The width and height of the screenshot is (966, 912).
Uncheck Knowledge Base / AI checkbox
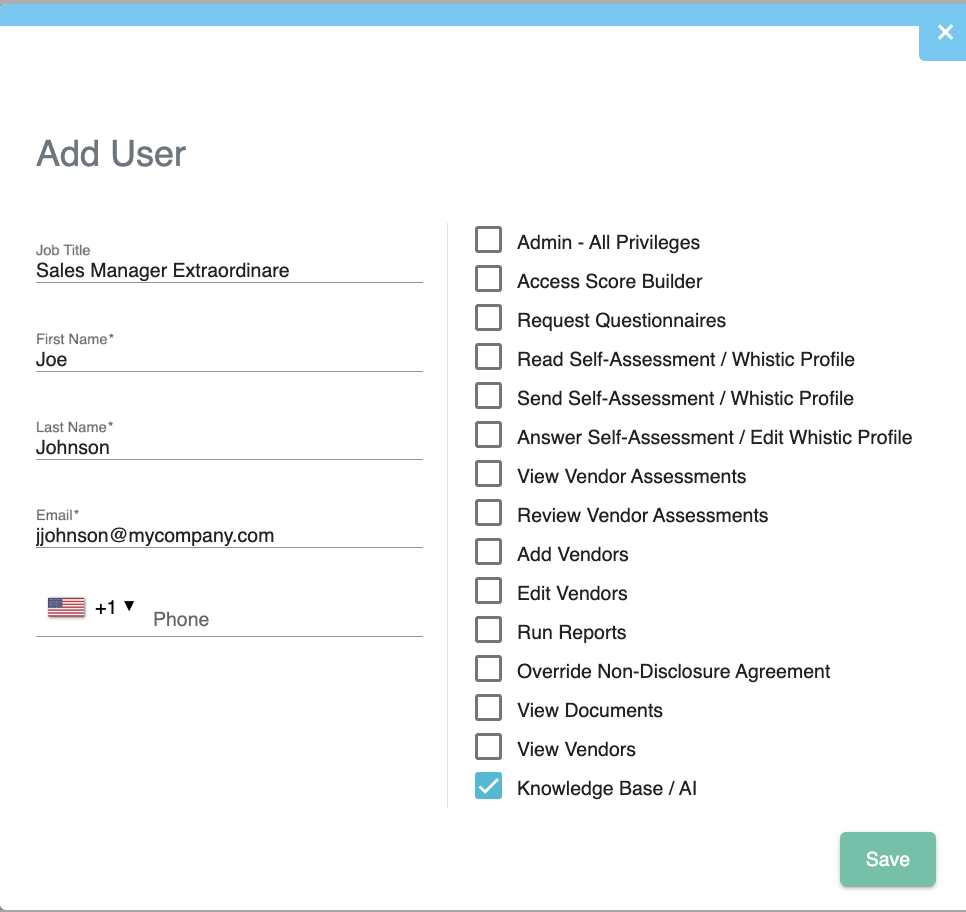[488, 786]
